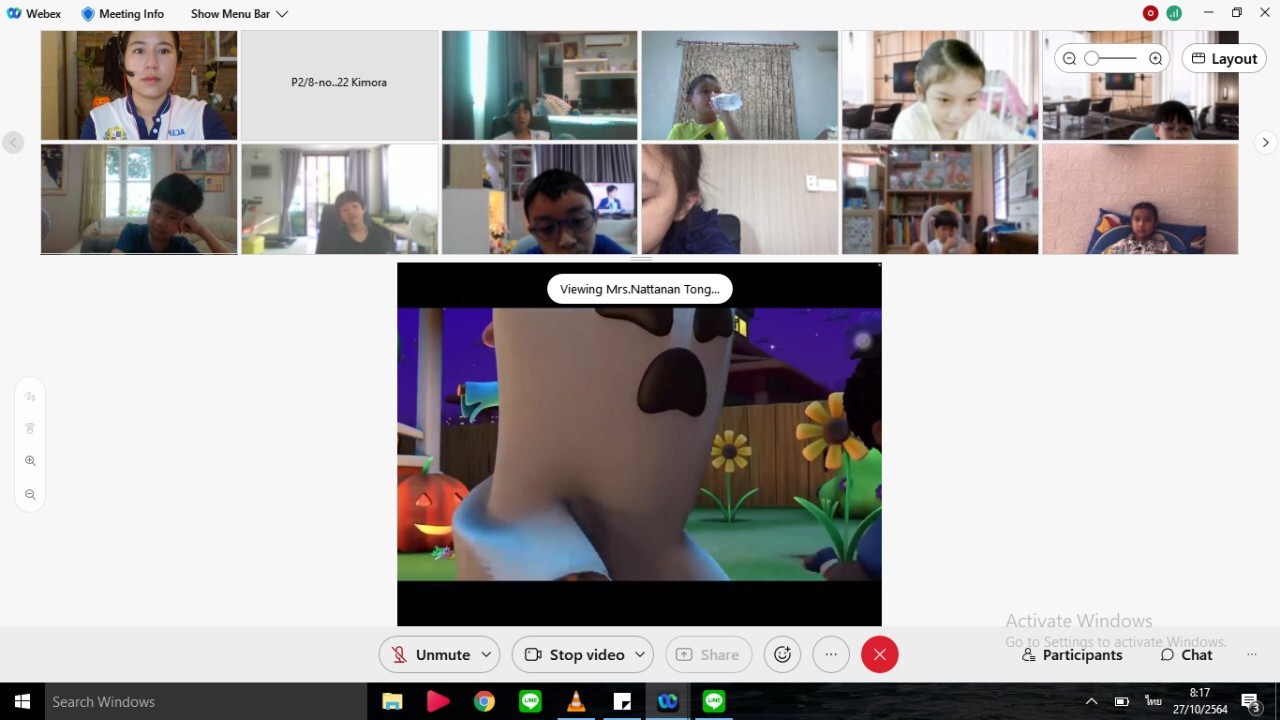
Task: Open the action center notifications icon
Action: point(1250,701)
